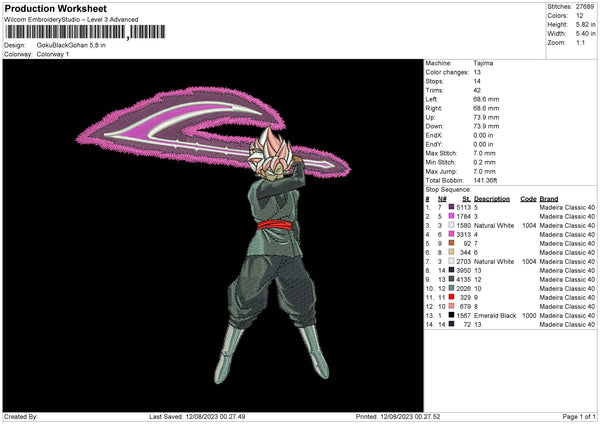Click 'Natural White' description in stop row 7

(494, 261)
